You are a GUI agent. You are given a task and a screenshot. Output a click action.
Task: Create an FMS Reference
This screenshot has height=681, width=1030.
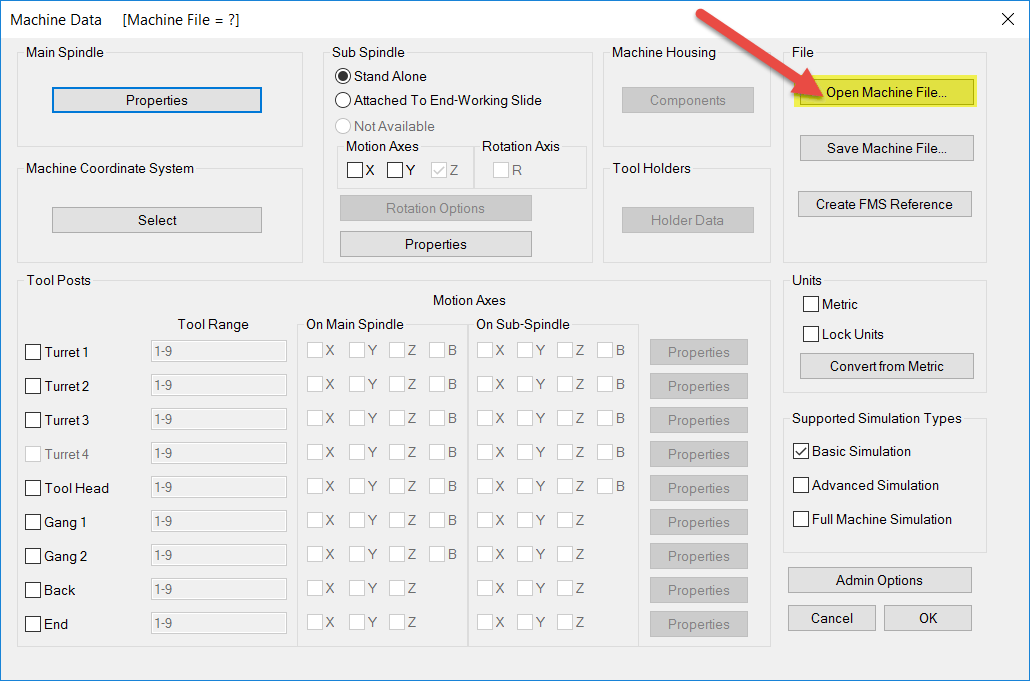coord(886,203)
